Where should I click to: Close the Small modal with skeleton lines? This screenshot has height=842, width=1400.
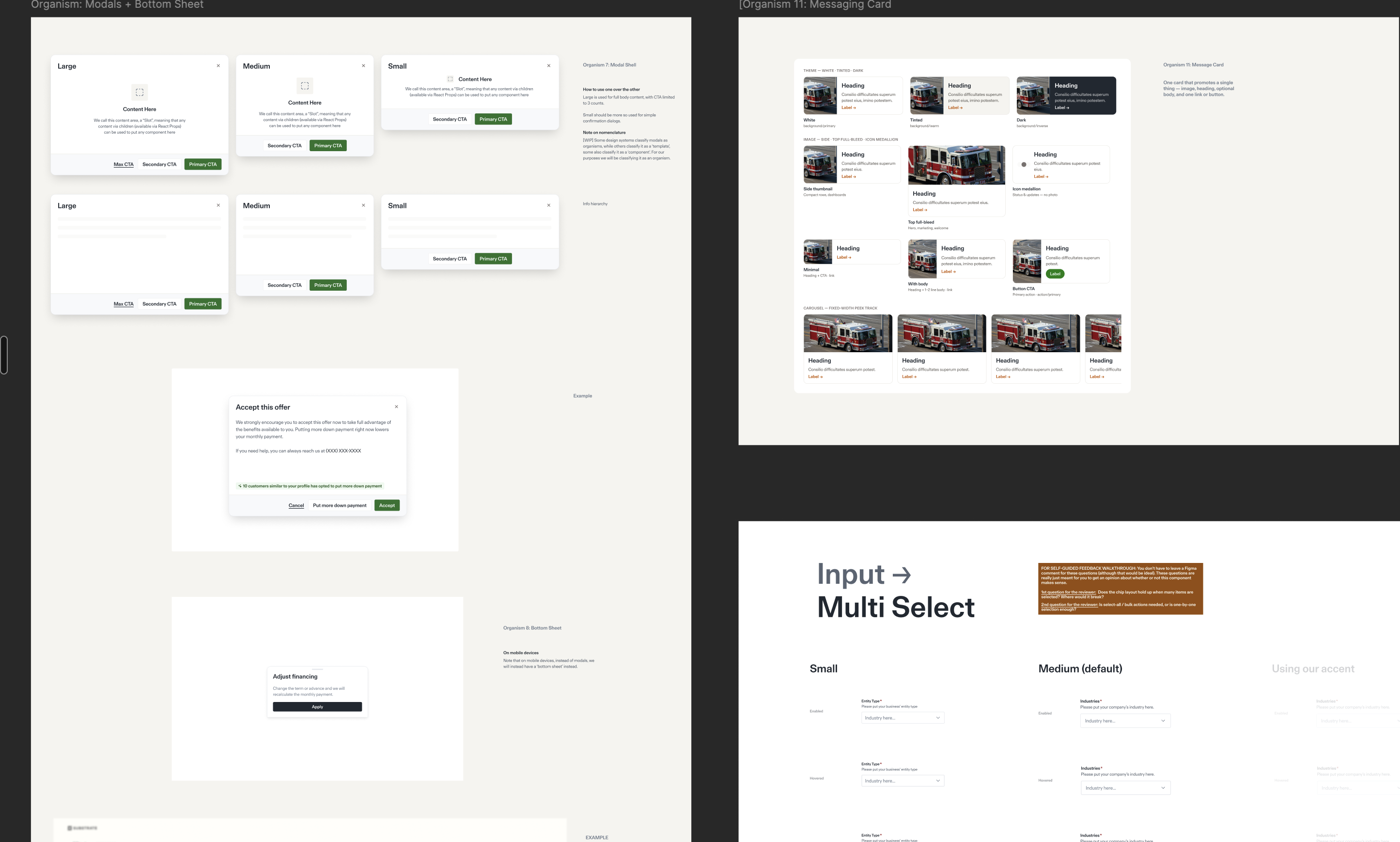pyautogui.click(x=548, y=205)
